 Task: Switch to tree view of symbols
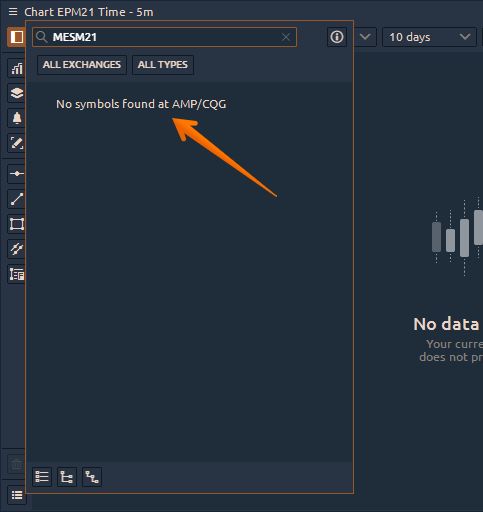(67, 477)
